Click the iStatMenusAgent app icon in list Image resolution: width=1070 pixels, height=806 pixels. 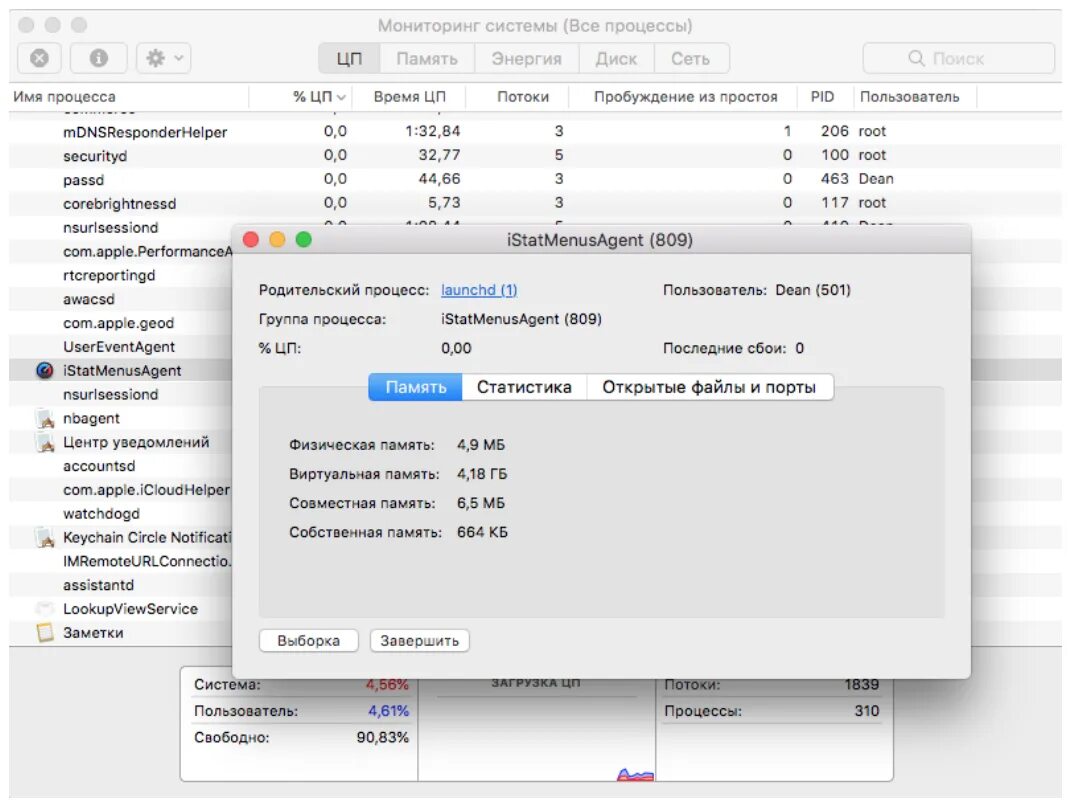coord(44,371)
